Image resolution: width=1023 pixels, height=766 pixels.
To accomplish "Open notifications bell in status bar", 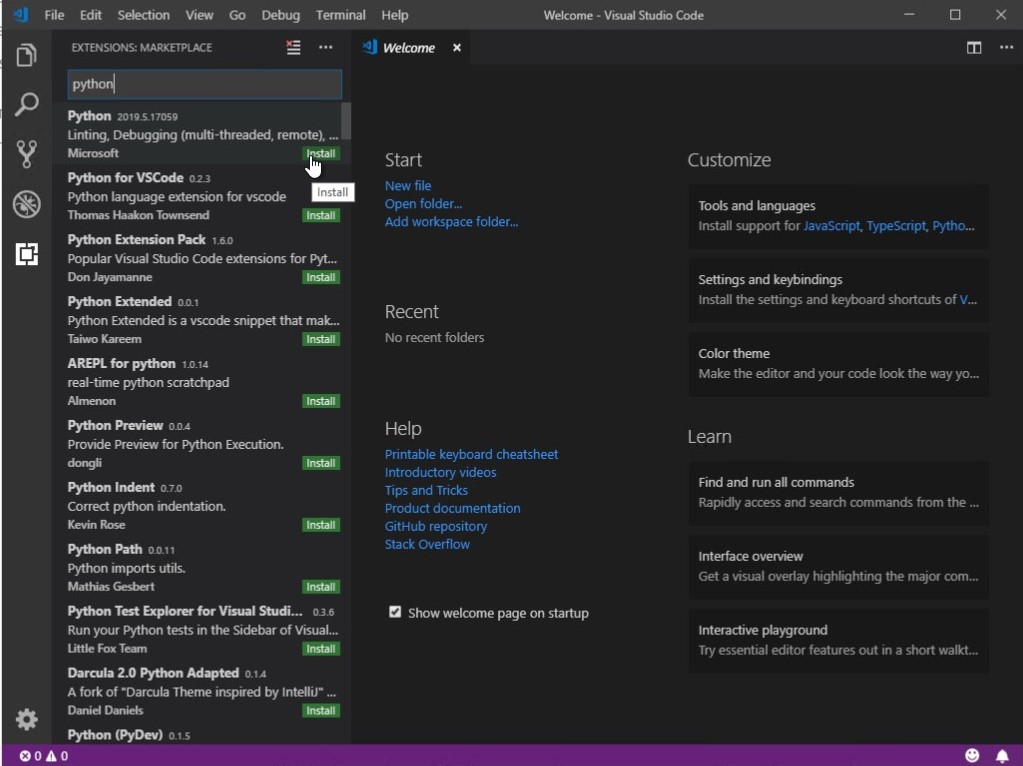I will point(1002,756).
